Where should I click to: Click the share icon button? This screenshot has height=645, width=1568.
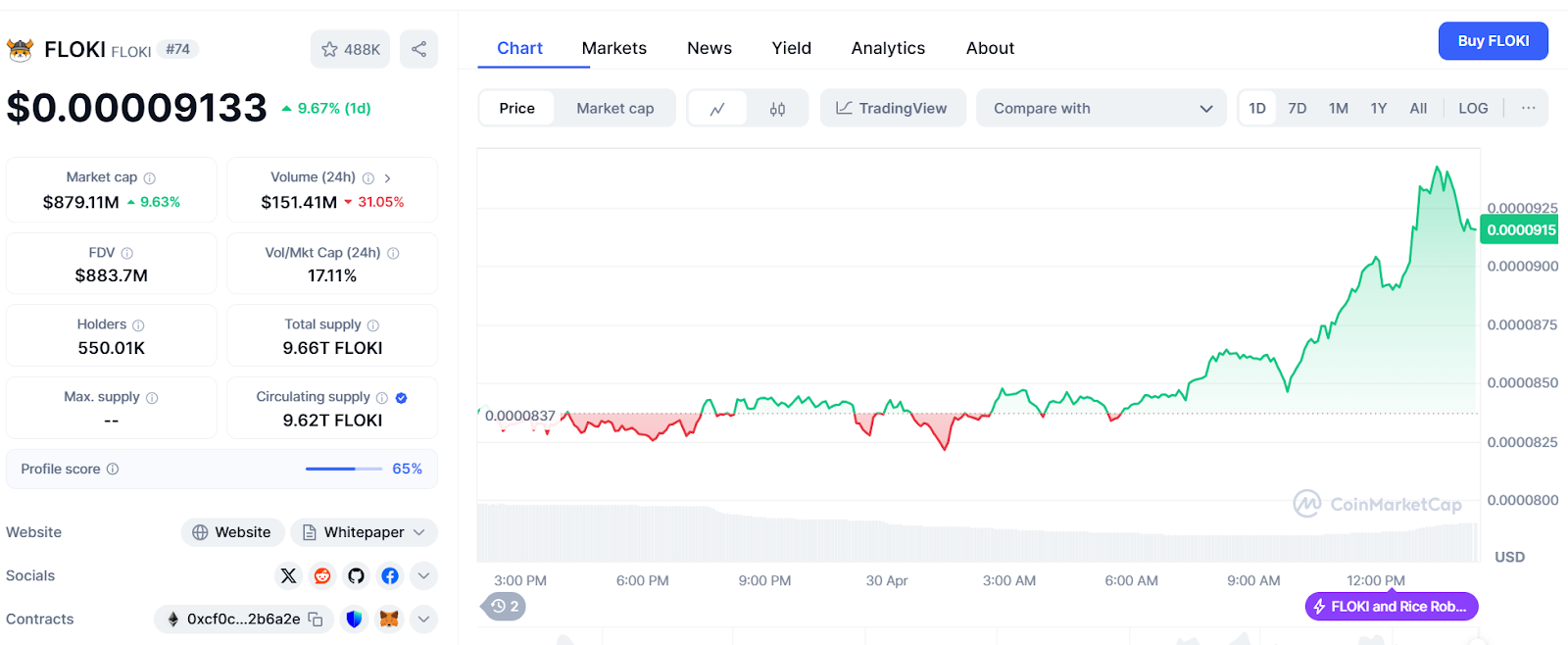click(418, 49)
